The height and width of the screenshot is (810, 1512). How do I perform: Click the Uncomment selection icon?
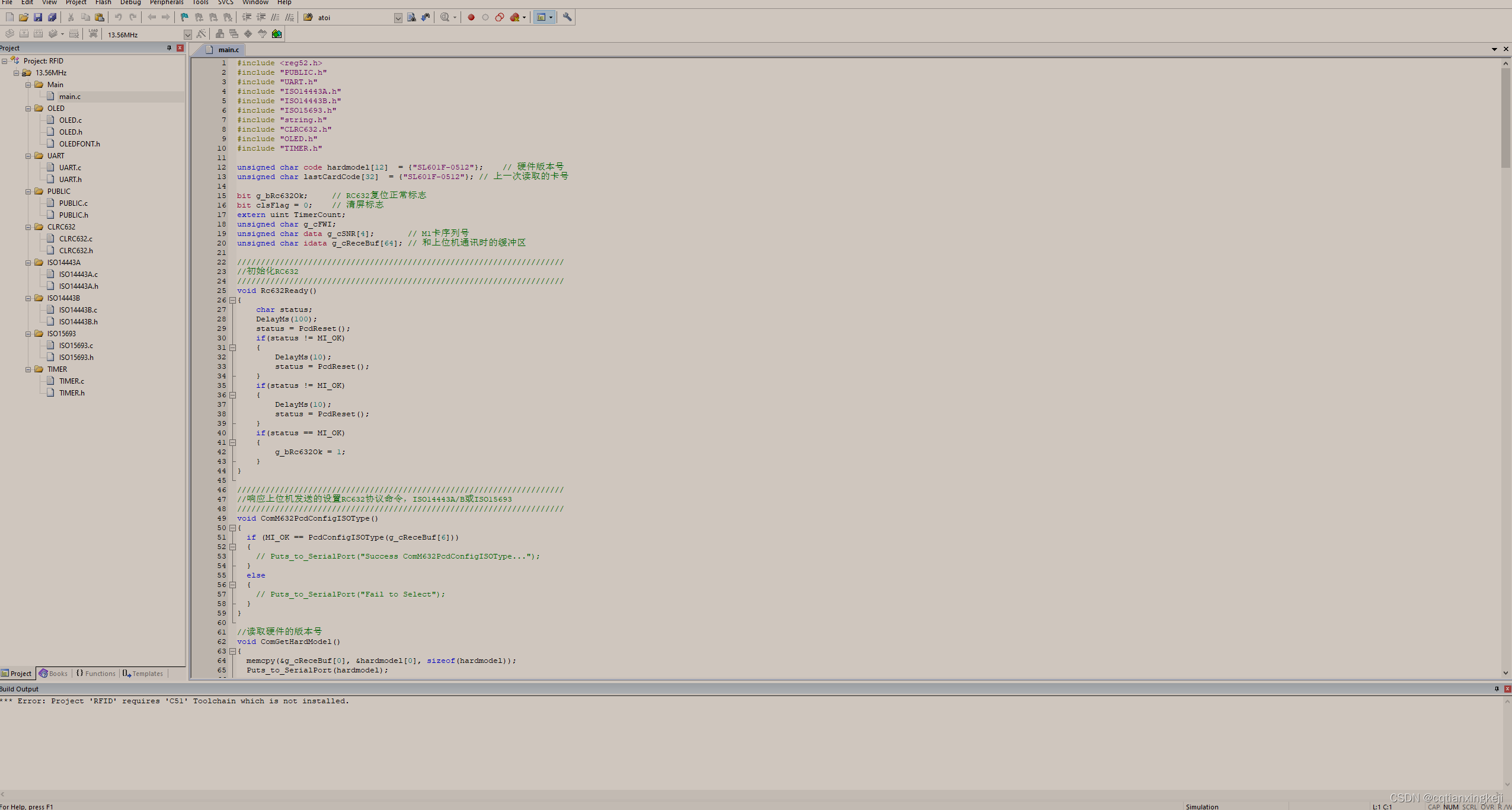tap(289, 17)
